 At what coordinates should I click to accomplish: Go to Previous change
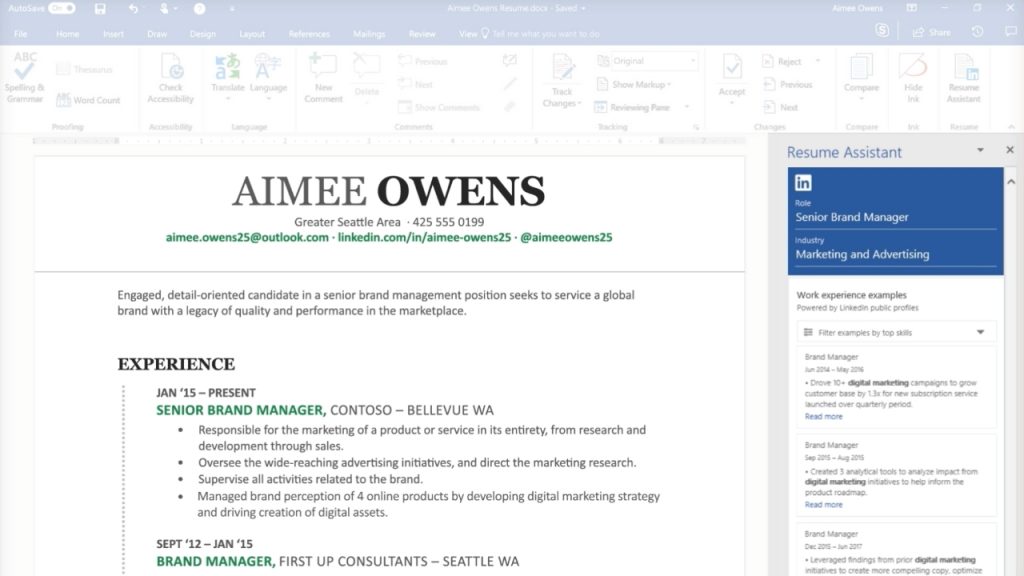(788, 84)
